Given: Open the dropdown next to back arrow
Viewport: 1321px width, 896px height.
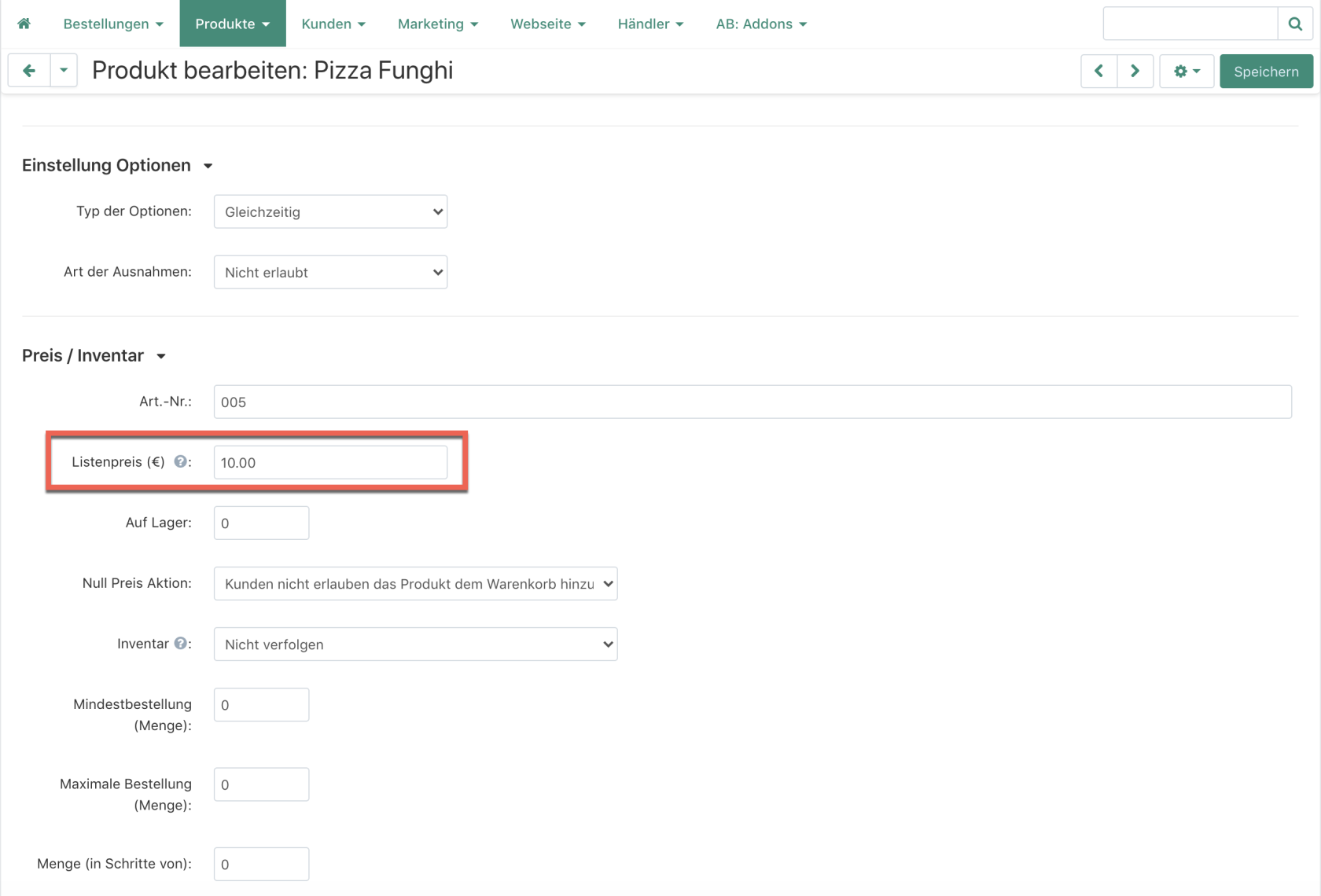Looking at the screenshot, I should [x=64, y=71].
